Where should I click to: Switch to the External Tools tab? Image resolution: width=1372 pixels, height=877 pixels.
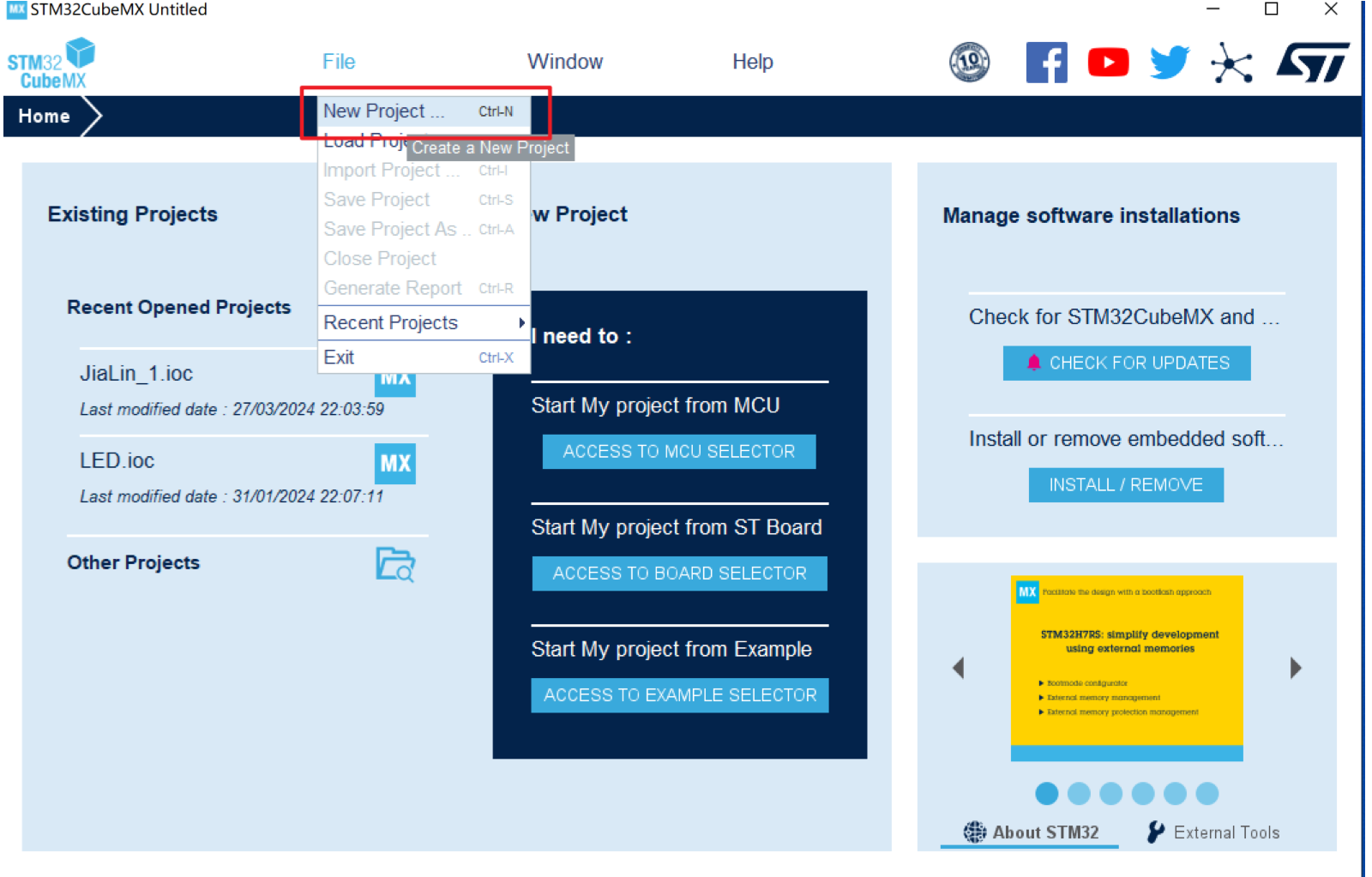pos(1213,832)
